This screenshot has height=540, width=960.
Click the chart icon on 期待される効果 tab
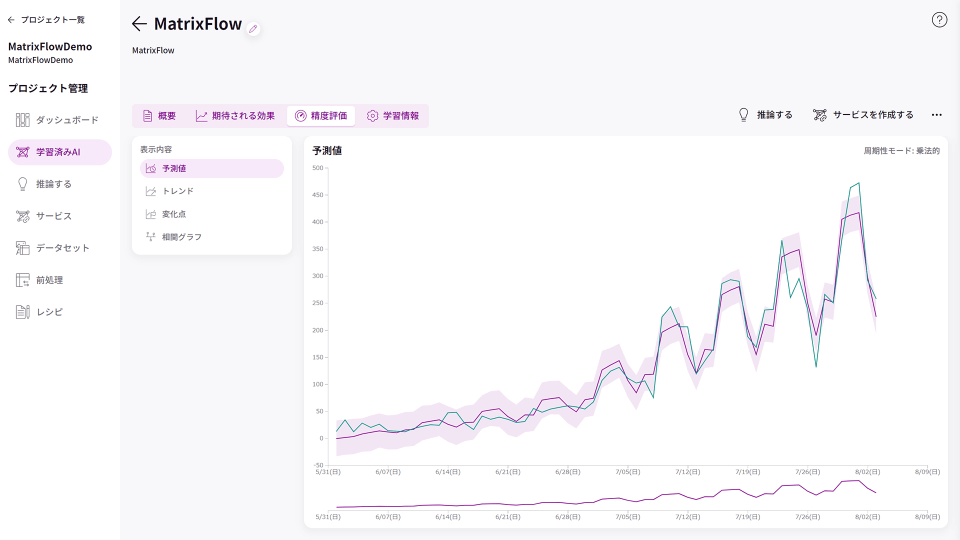[201, 116]
